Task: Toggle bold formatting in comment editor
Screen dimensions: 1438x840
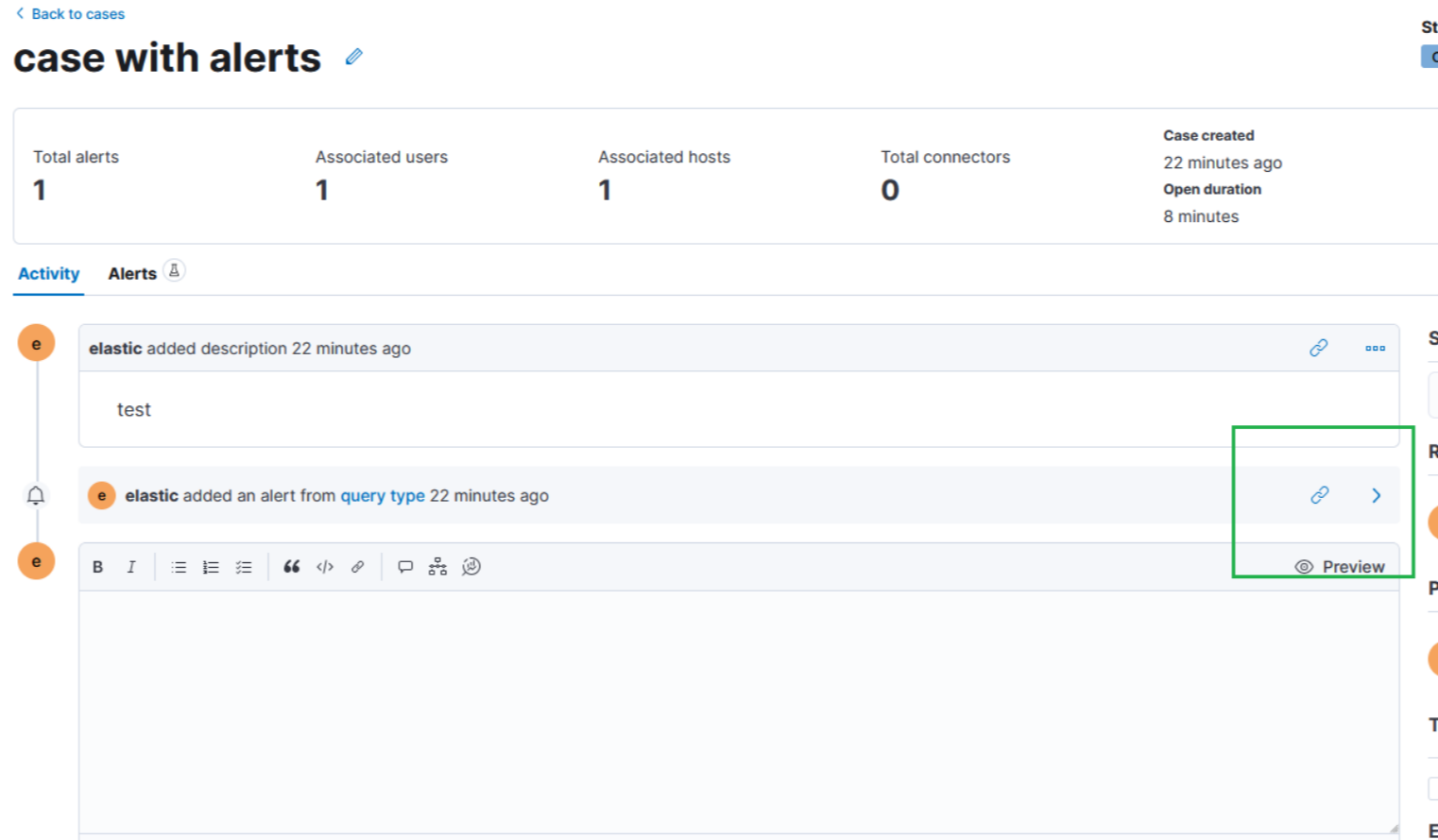Action: coord(97,567)
